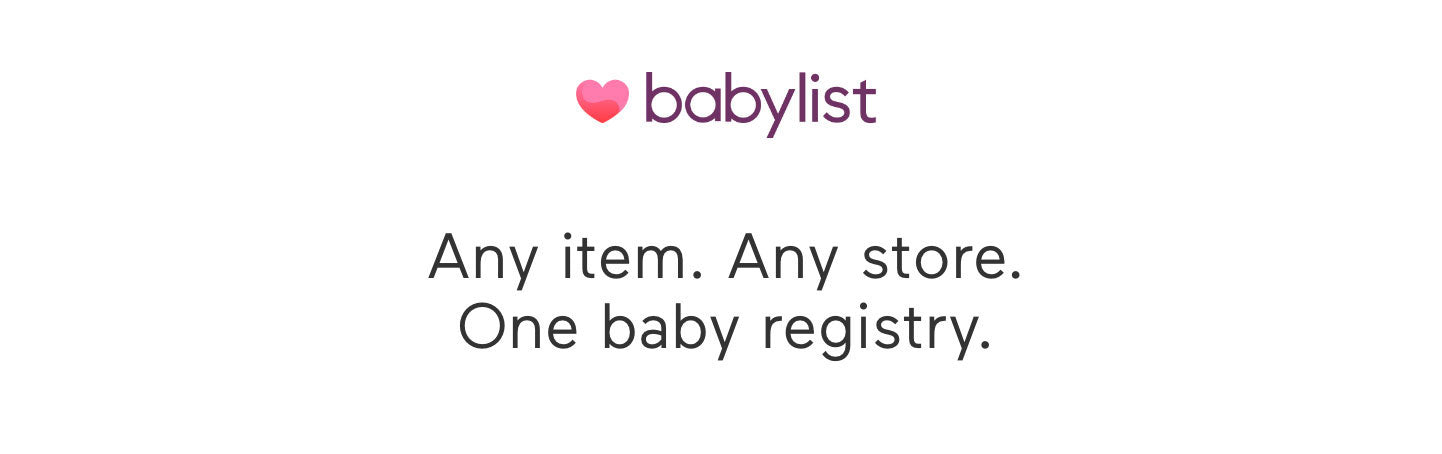1442x454 pixels.
Task: Click the second "Any" before "store"
Action: pyautogui.click(x=785, y=258)
